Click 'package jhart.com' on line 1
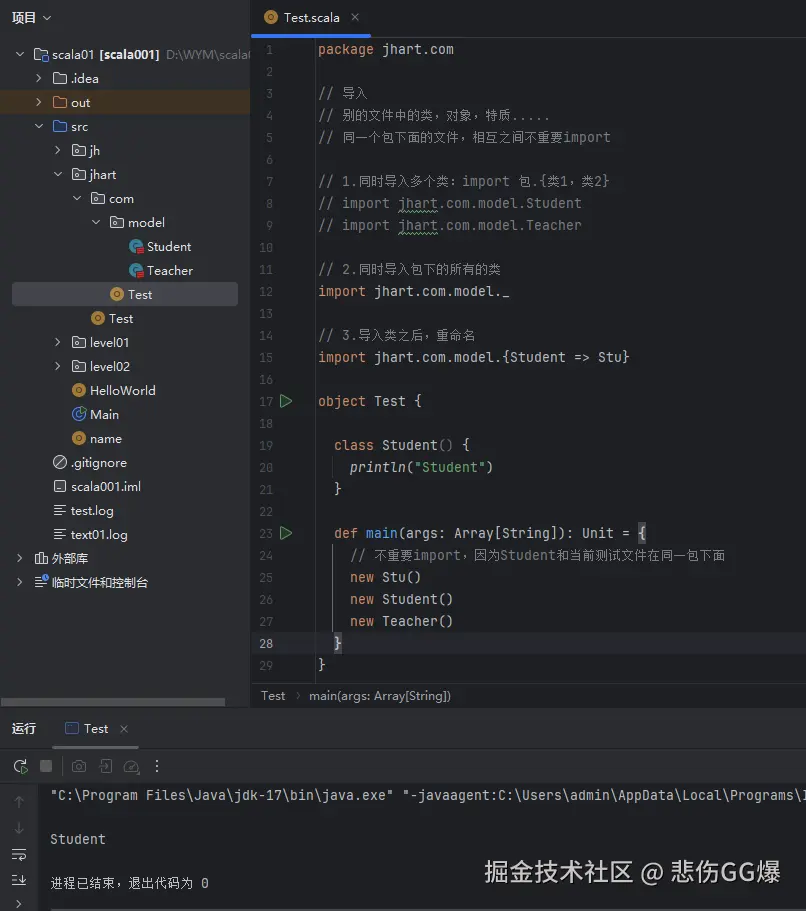This screenshot has height=911, width=806. (386, 49)
